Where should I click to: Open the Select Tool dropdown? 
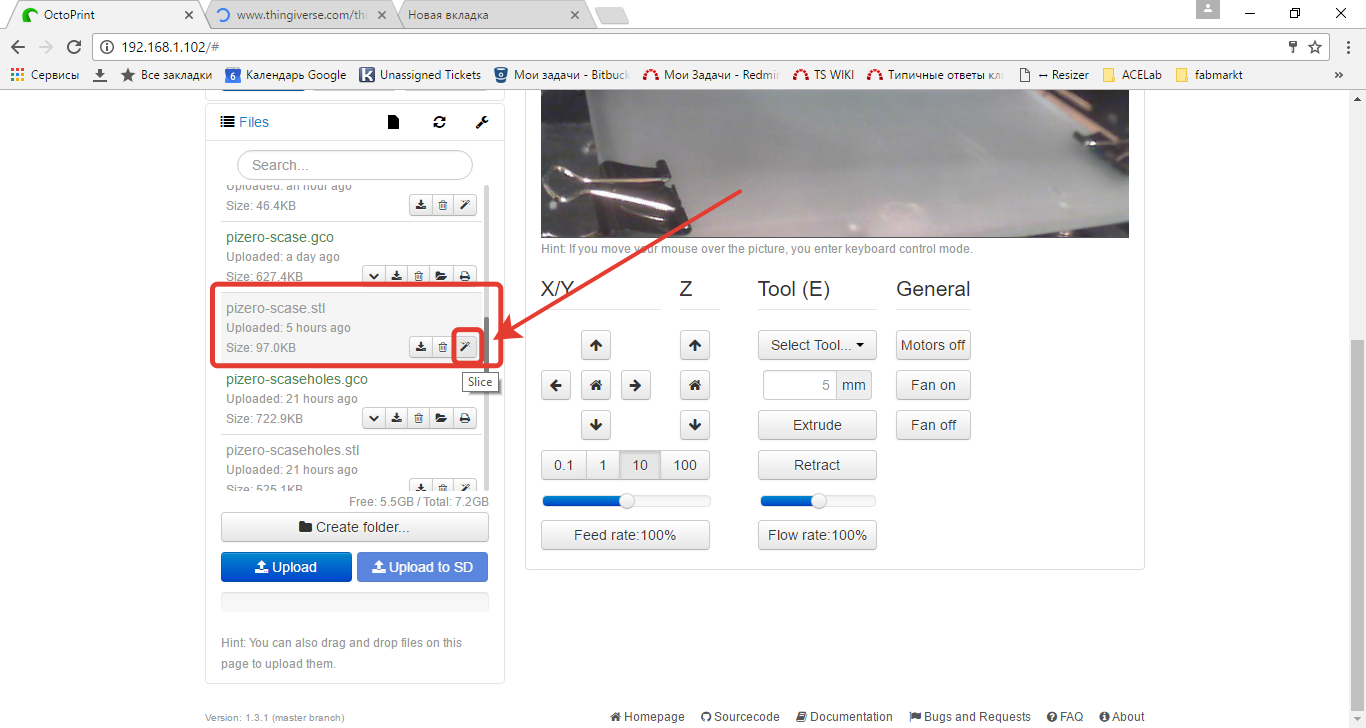click(x=817, y=345)
